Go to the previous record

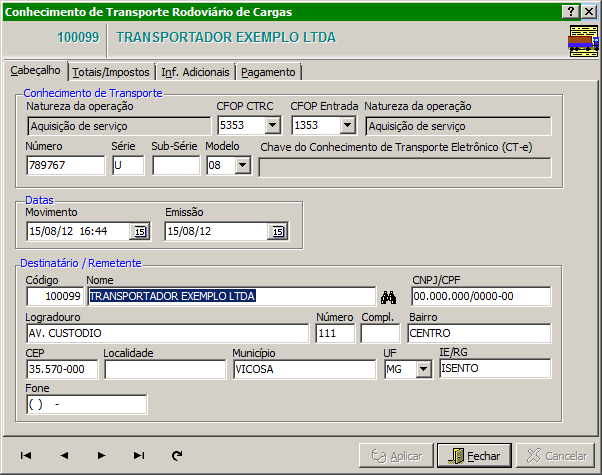point(64,455)
